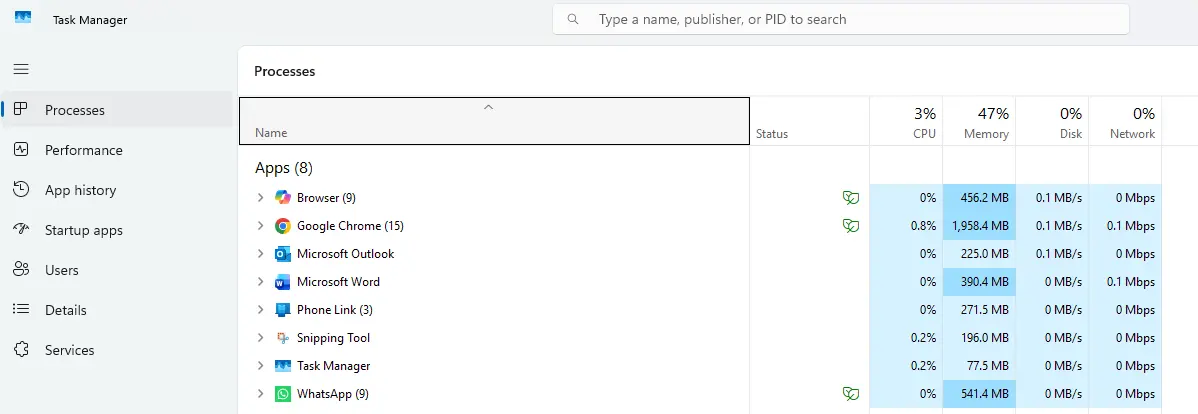Click Browser memory cell 456.2 MB

[979, 198]
